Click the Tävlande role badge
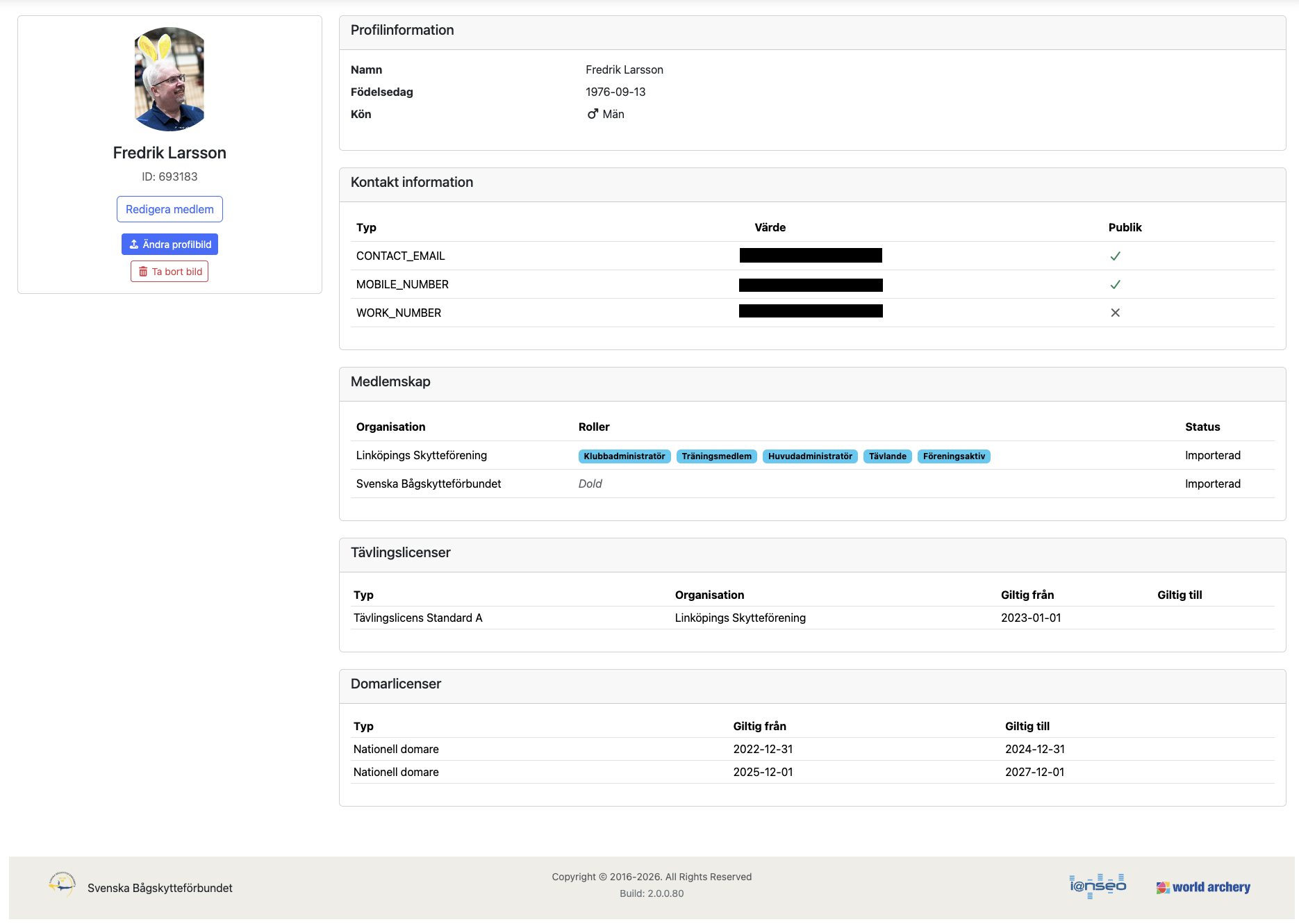 (887, 456)
